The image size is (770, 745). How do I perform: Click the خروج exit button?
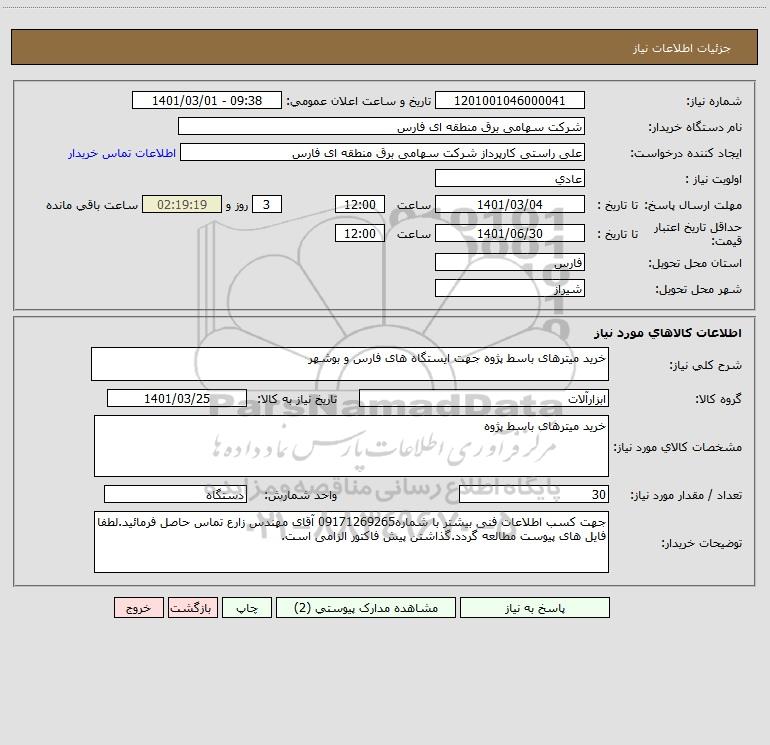click(138, 608)
